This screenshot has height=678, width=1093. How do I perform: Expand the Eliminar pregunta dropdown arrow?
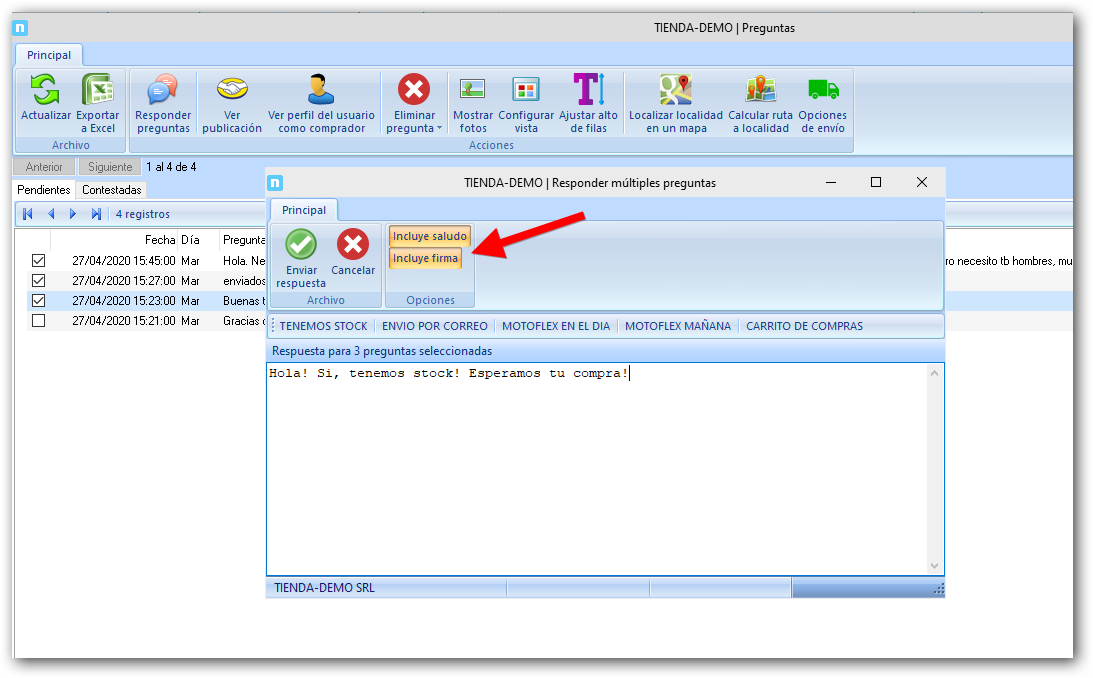(x=439, y=129)
